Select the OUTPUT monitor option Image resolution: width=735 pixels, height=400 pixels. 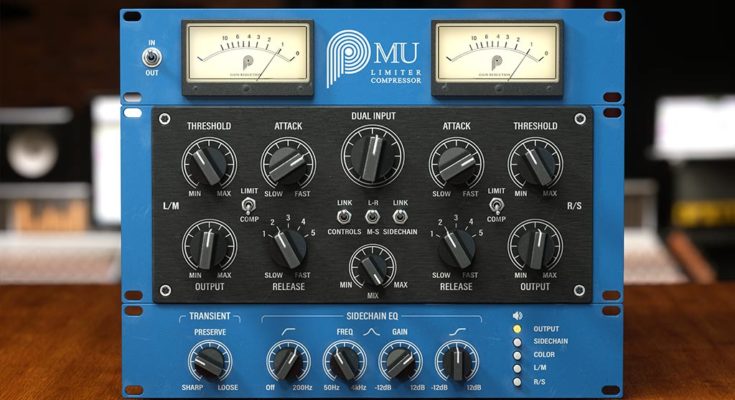tap(516, 329)
